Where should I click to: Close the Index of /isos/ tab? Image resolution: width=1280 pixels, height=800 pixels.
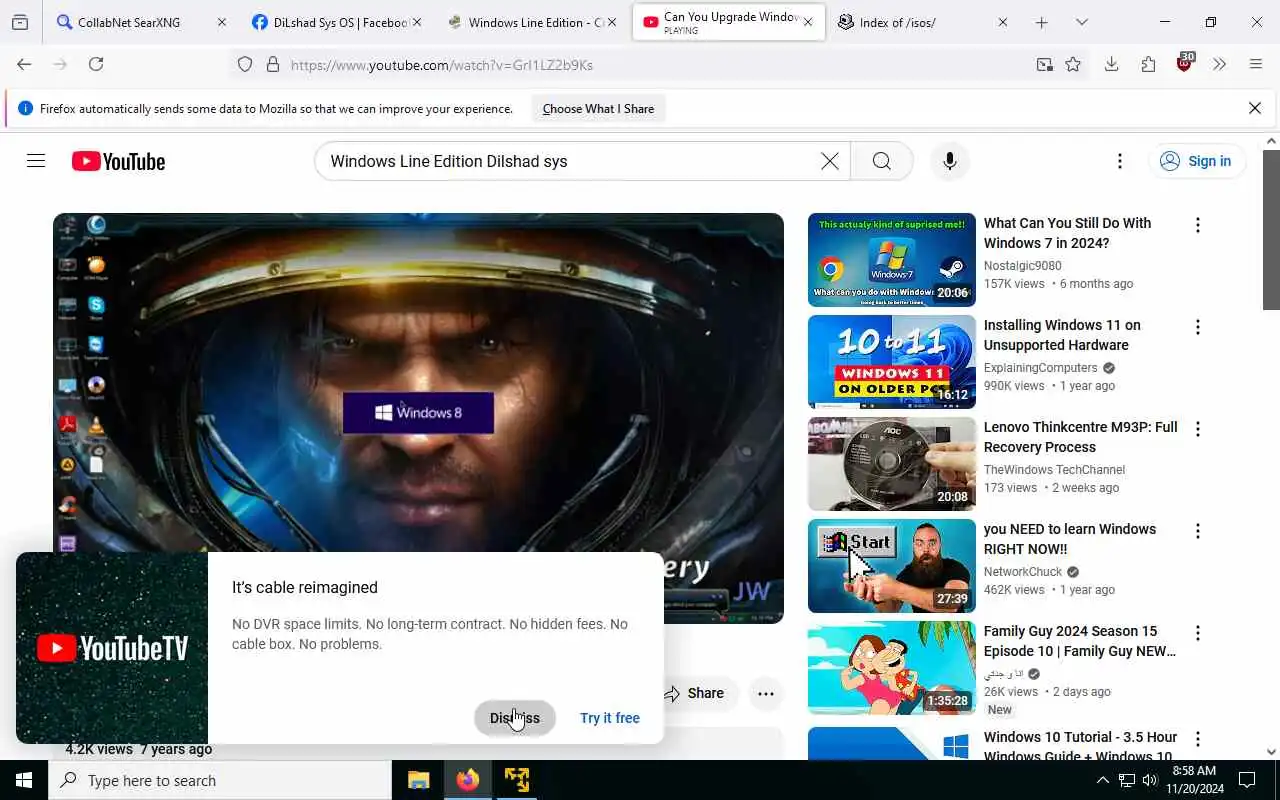pyautogui.click(x=1003, y=22)
